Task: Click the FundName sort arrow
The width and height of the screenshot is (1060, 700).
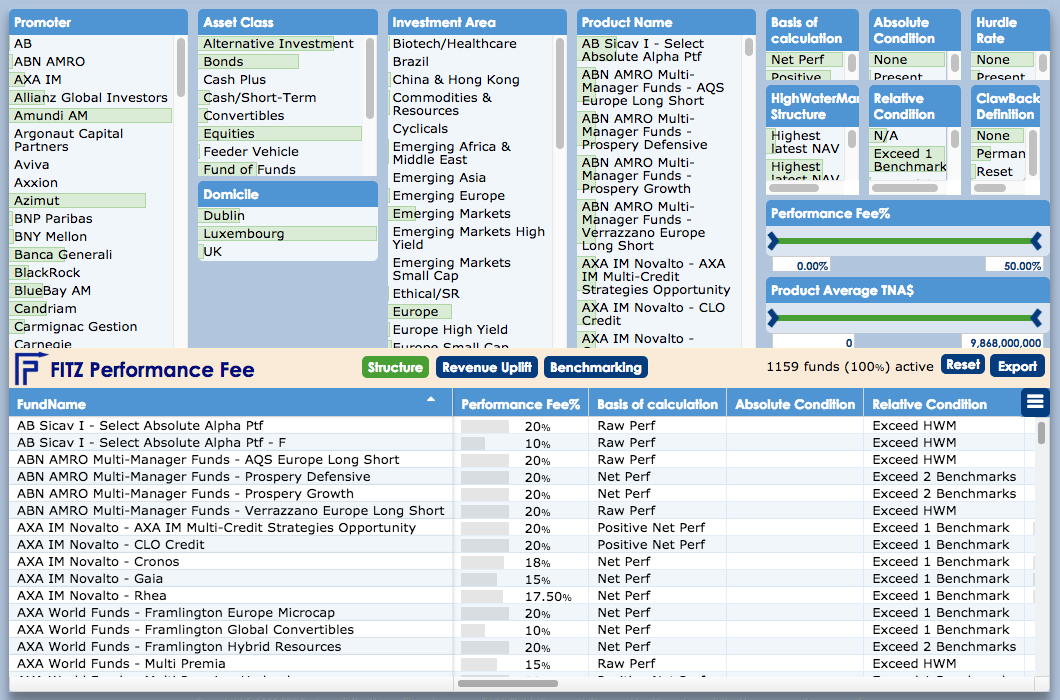Action: [x=431, y=399]
